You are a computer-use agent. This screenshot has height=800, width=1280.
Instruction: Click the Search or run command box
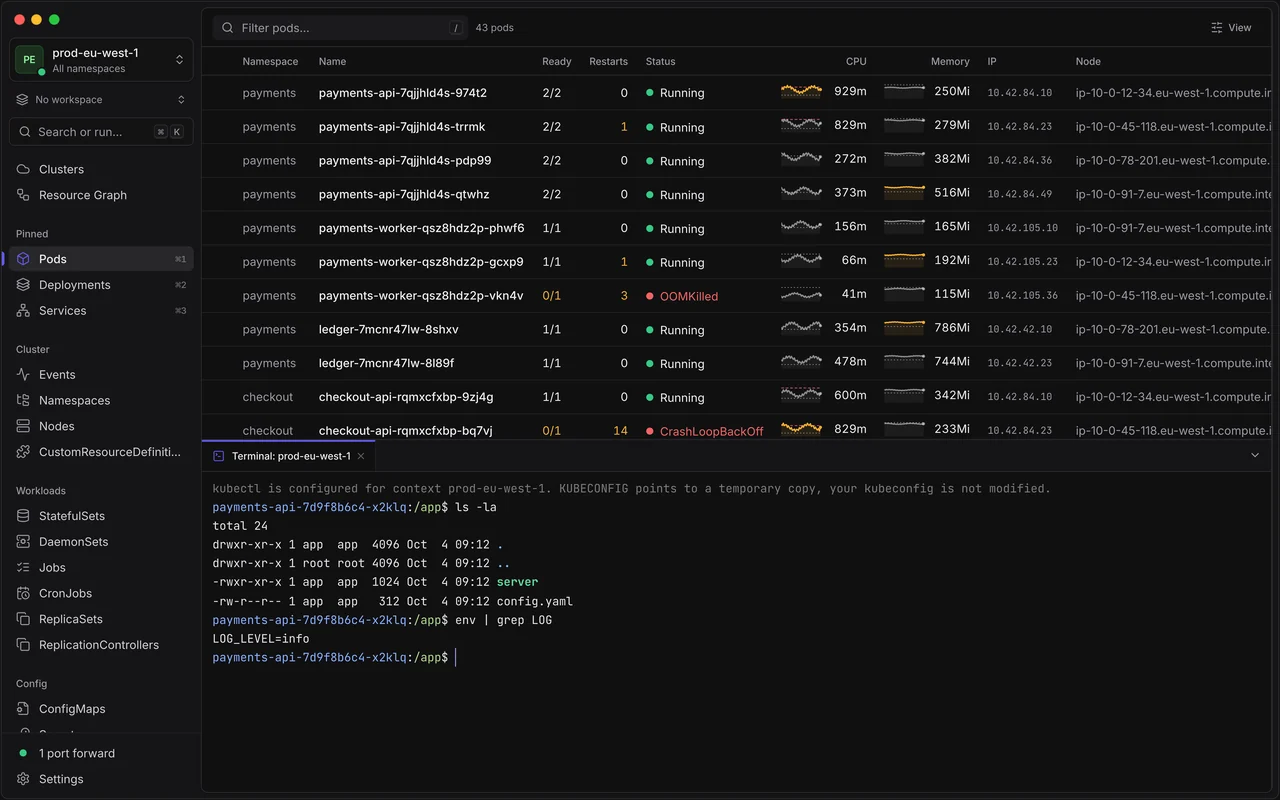pos(101,132)
